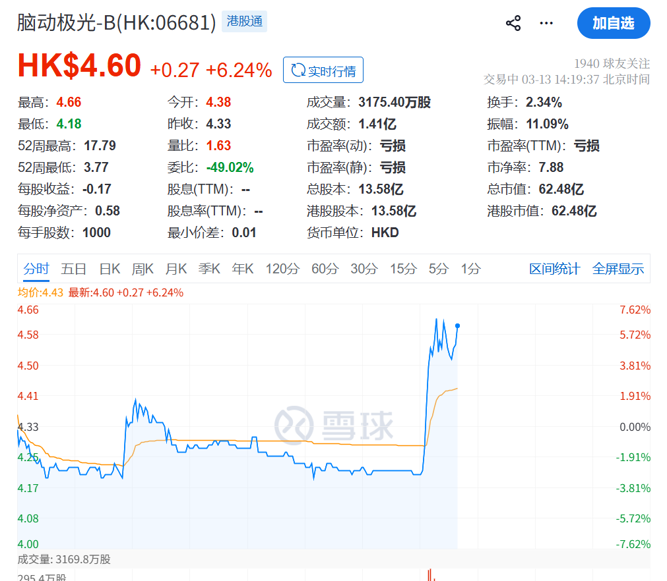Image resolution: width=667 pixels, height=581 pixels.
Task: Click the 实时行情 refresh button
Action: click(x=323, y=70)
